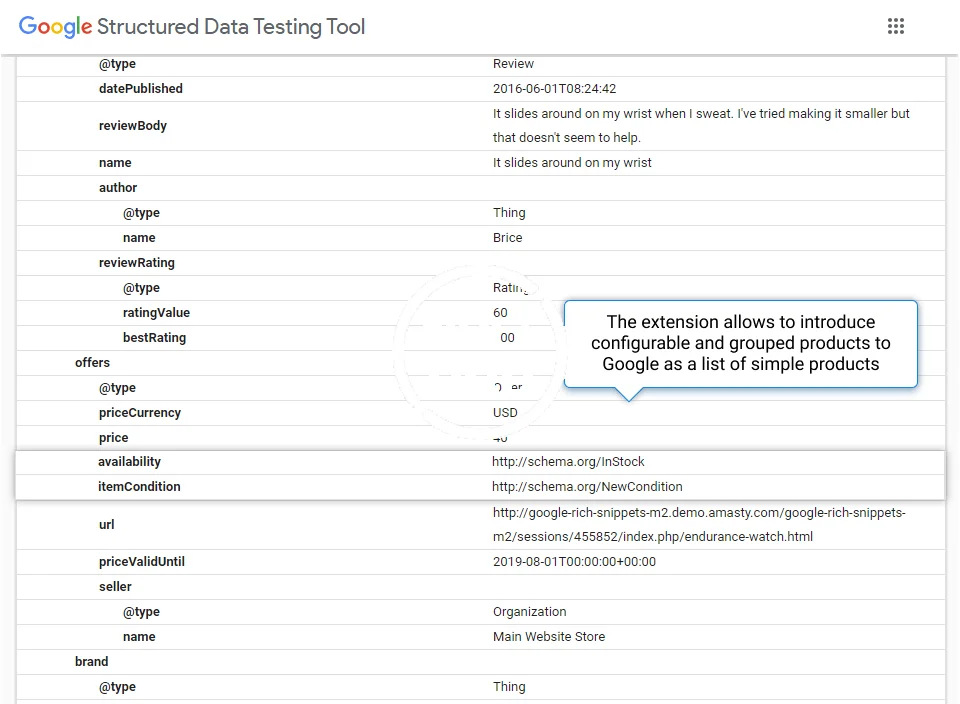Open the Google apps grid icon
960x704 pixels.
[895, 27]
